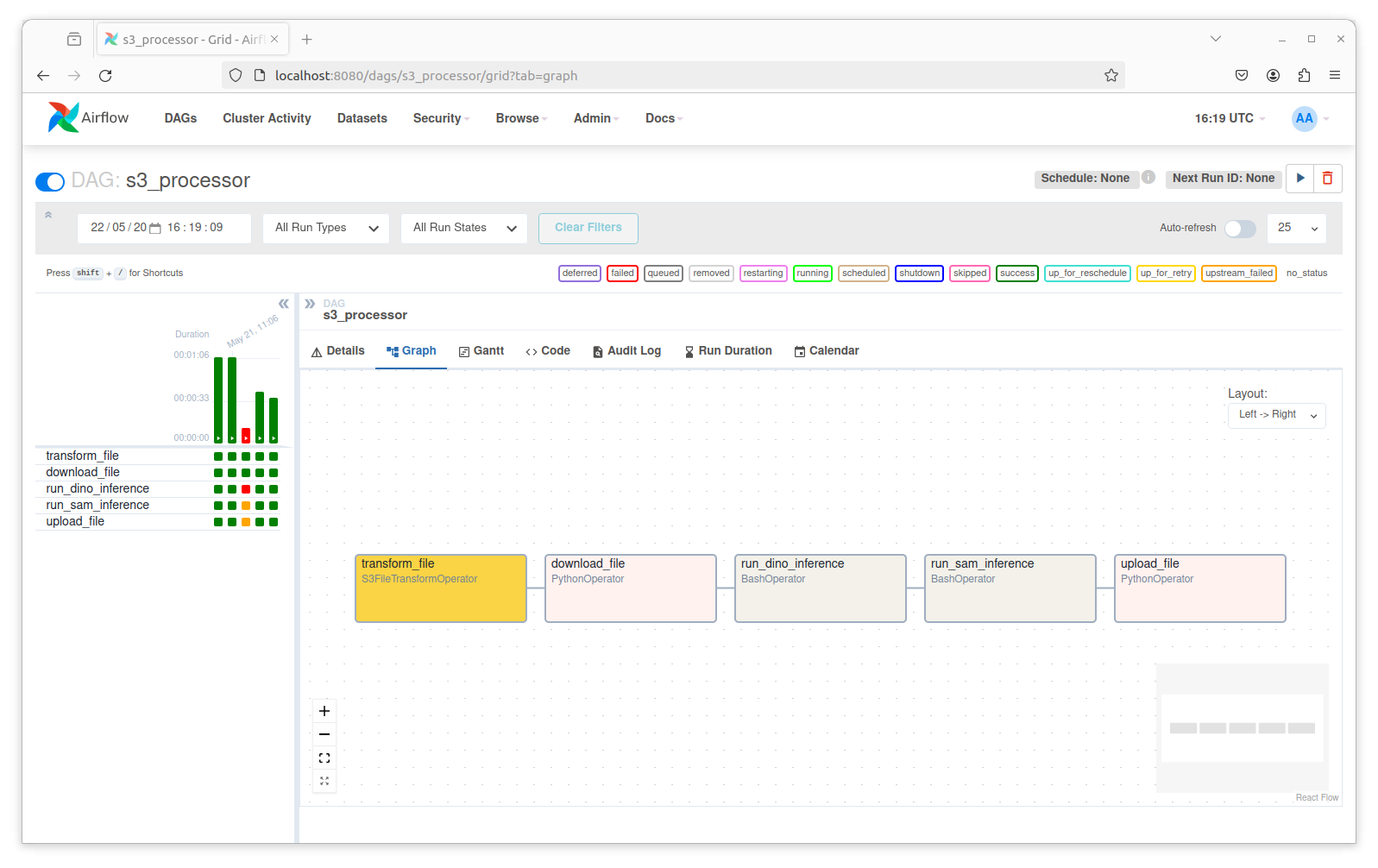Expand the Browse menu
This screenshot has height=868, width=1378.
click(521, 118)
